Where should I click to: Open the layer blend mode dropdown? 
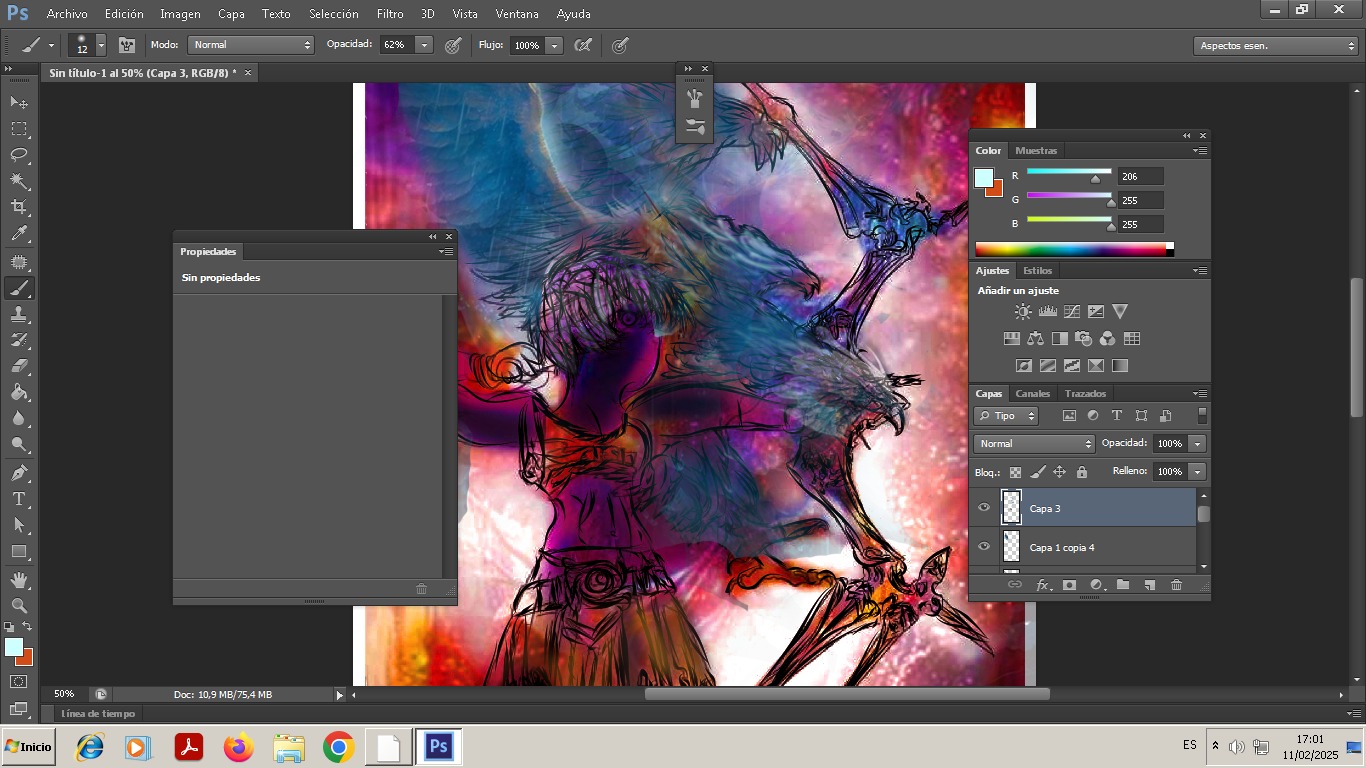click(x=1034, y=444)
